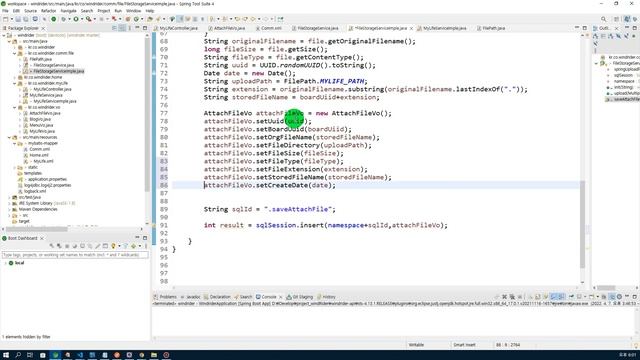
Task: Click Remove All Terminated Launches in Console
Action: pyautogui.click(x=512, y=297)
